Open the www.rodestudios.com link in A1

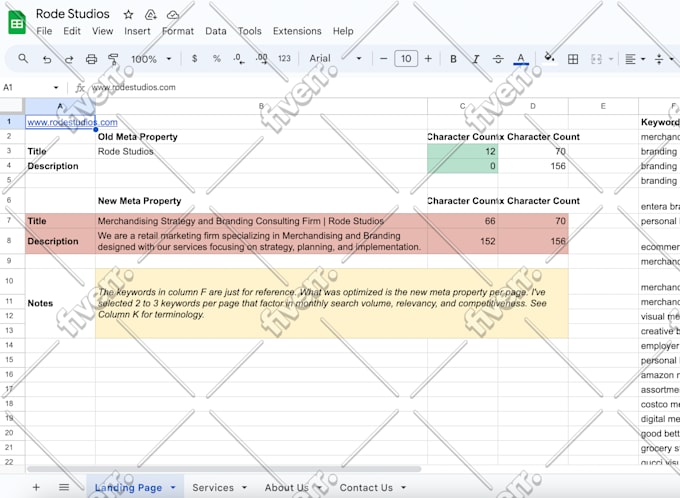[72, 122]
